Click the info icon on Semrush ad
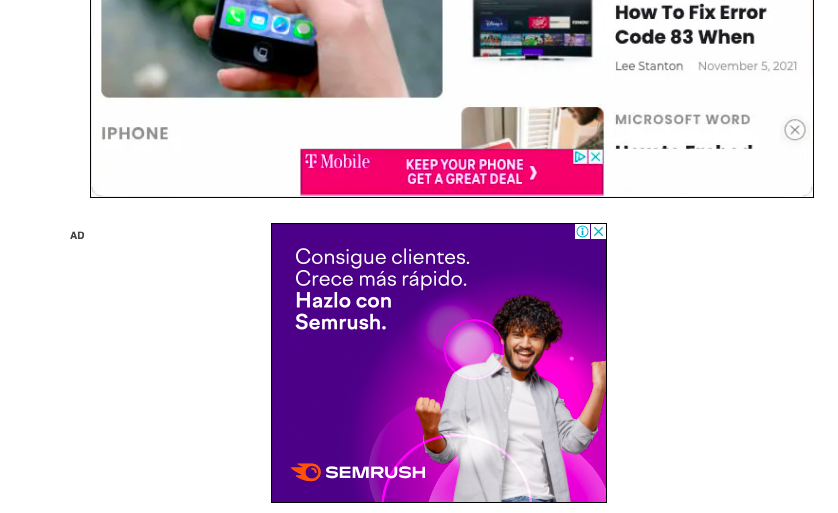838x513 pixels. (x=582, y=231)
